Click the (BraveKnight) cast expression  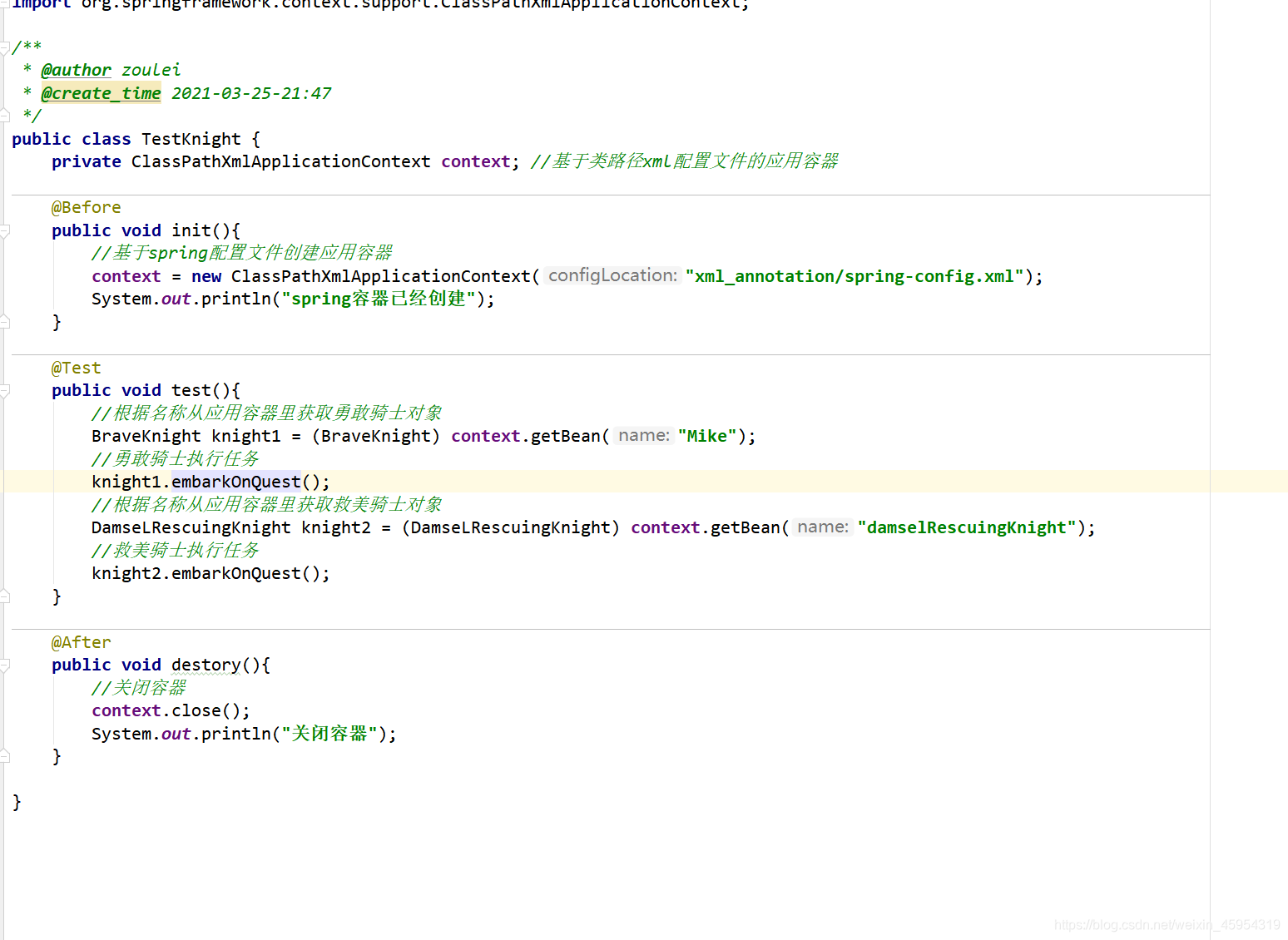pyautogui.click(x=376, y=436)
